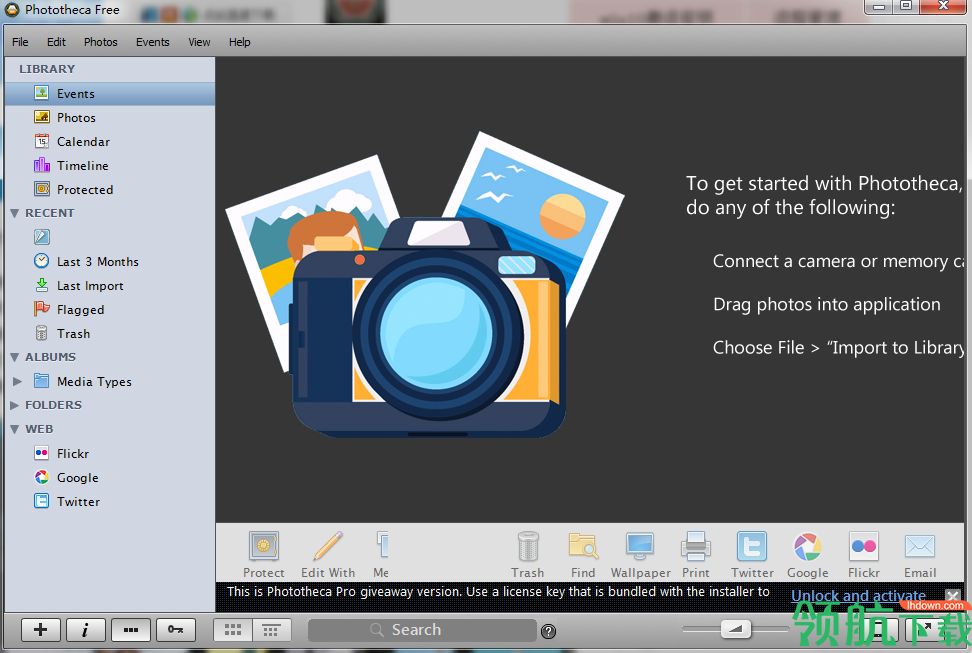Select Events in the Library sidebar
The image size is (972, 653).
[109, 94]
